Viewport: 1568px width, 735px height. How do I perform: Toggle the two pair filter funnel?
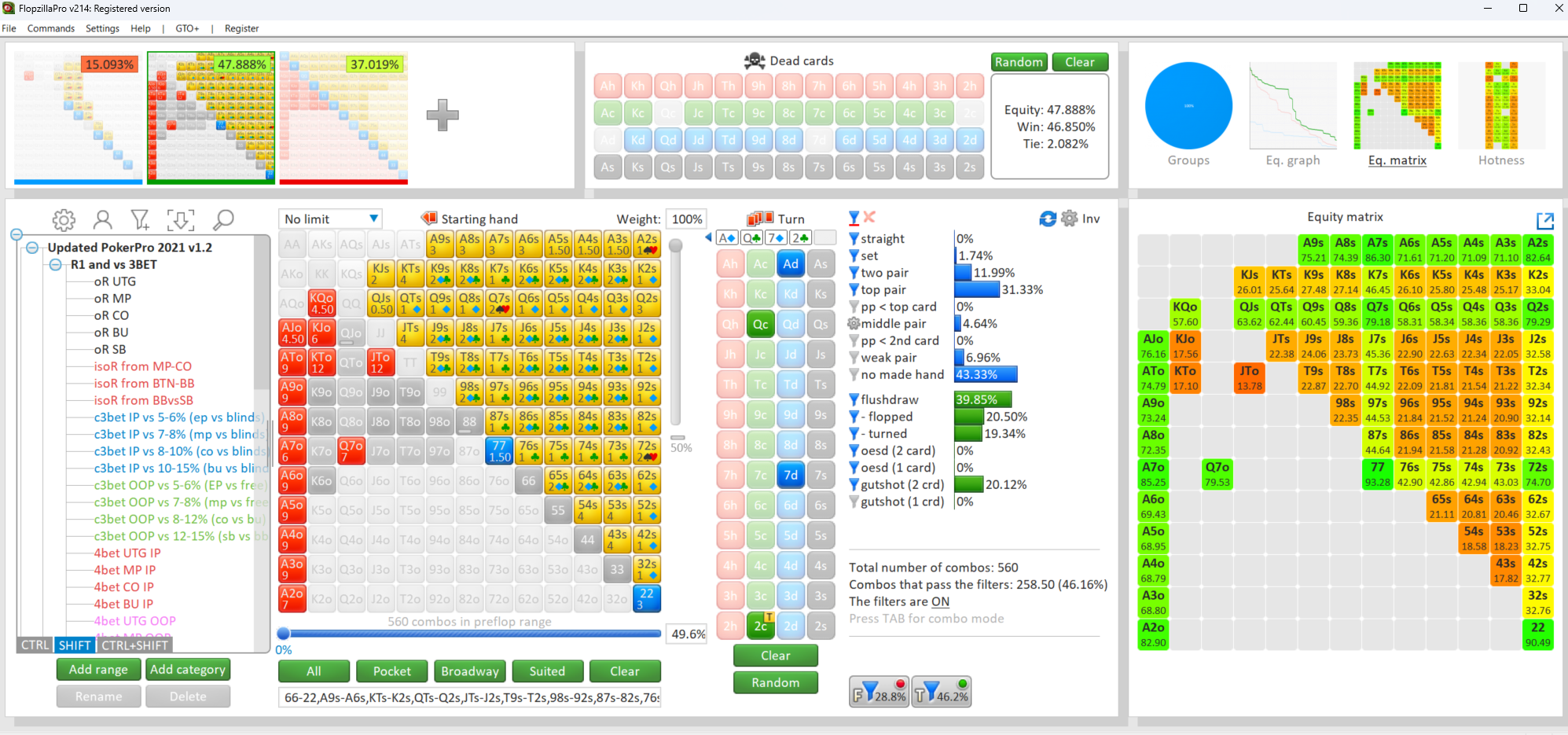point(854,273)
